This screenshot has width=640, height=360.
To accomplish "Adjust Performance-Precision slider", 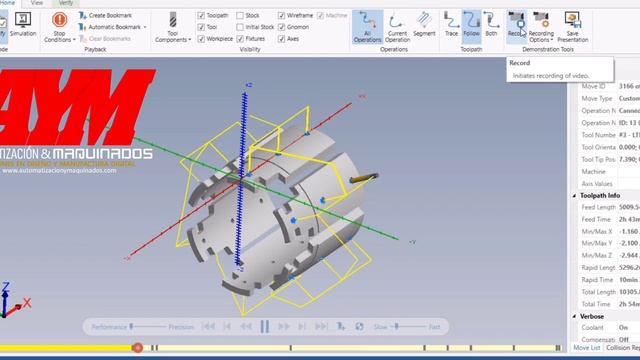I will tap(131, 327).
